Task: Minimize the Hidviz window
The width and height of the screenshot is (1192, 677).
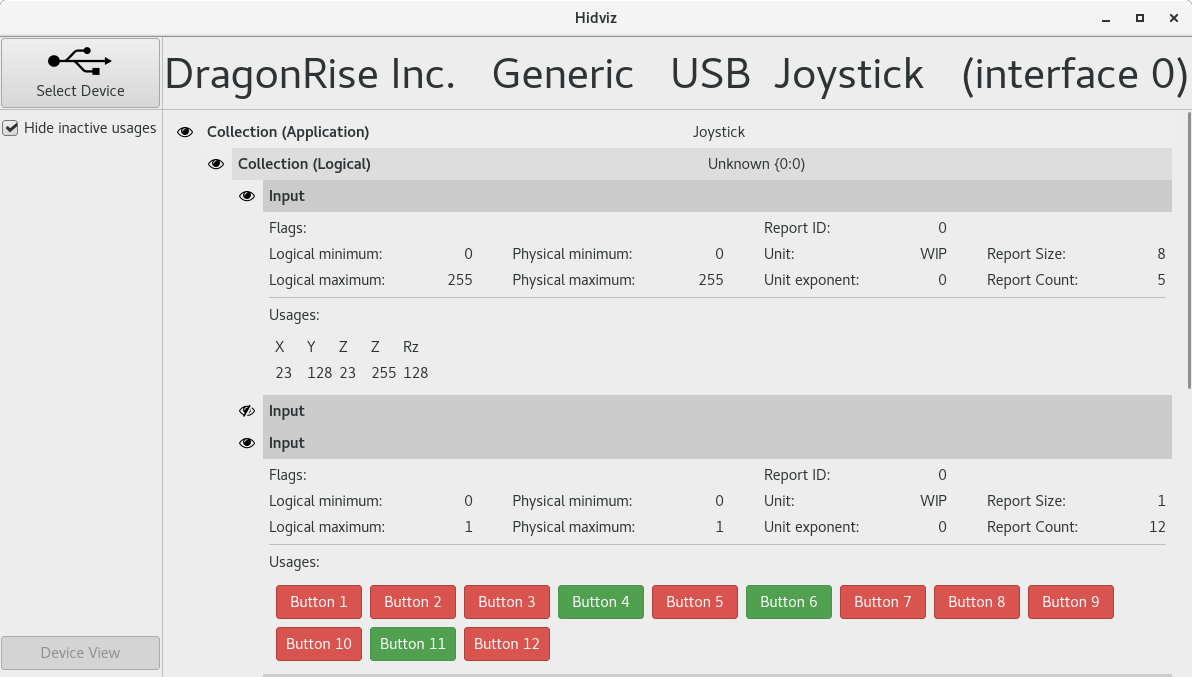Action: (1106, 18)
